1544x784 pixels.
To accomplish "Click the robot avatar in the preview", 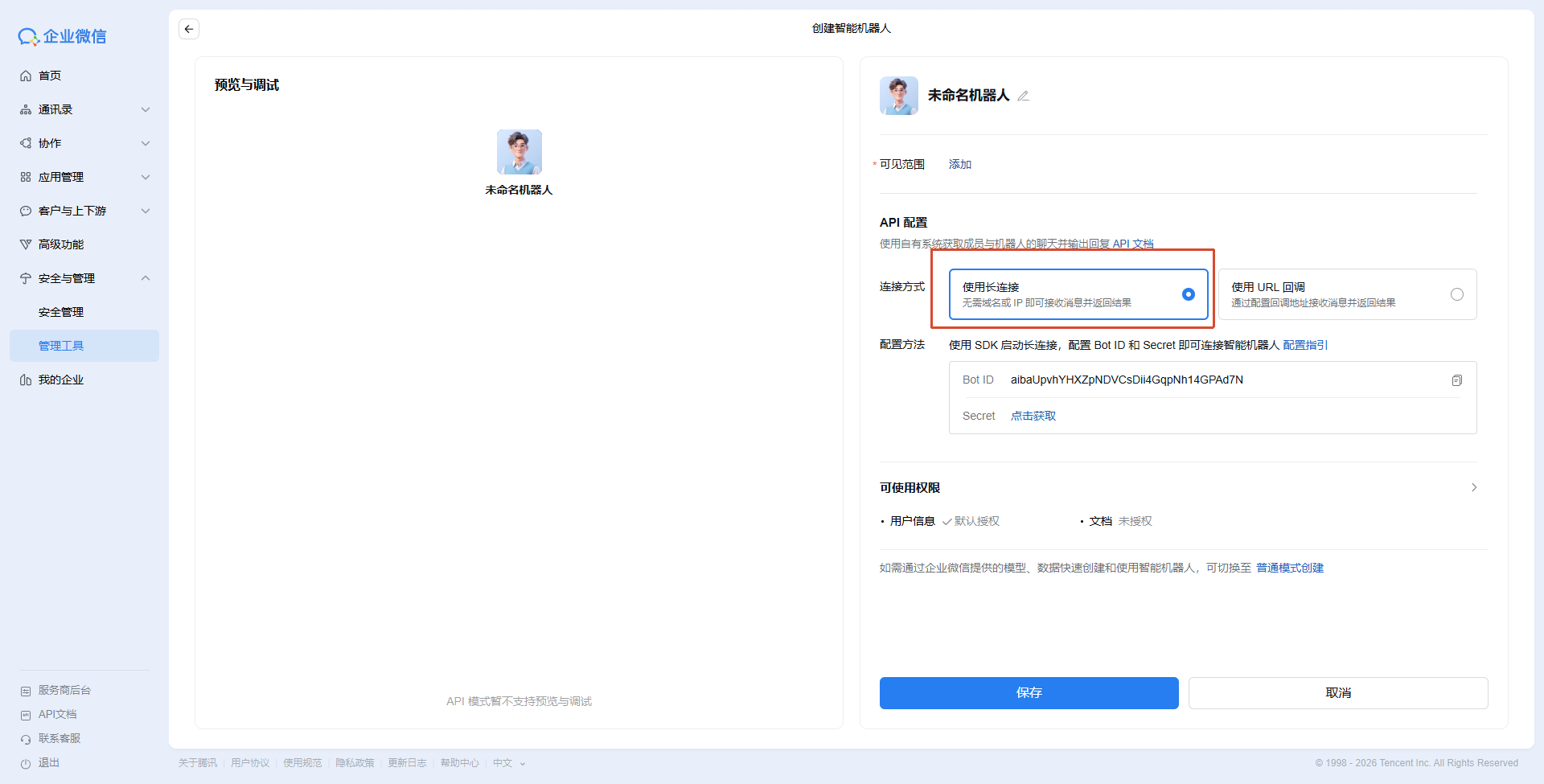I will (x=519, y=152).
